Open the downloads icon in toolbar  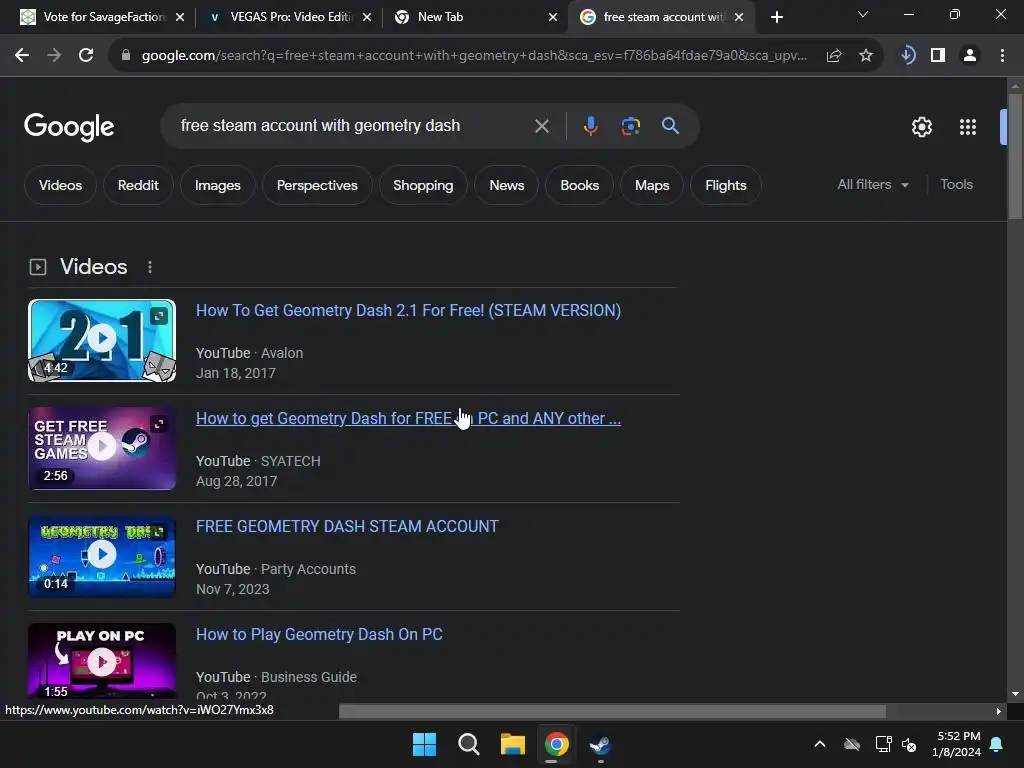pos(908,56)
